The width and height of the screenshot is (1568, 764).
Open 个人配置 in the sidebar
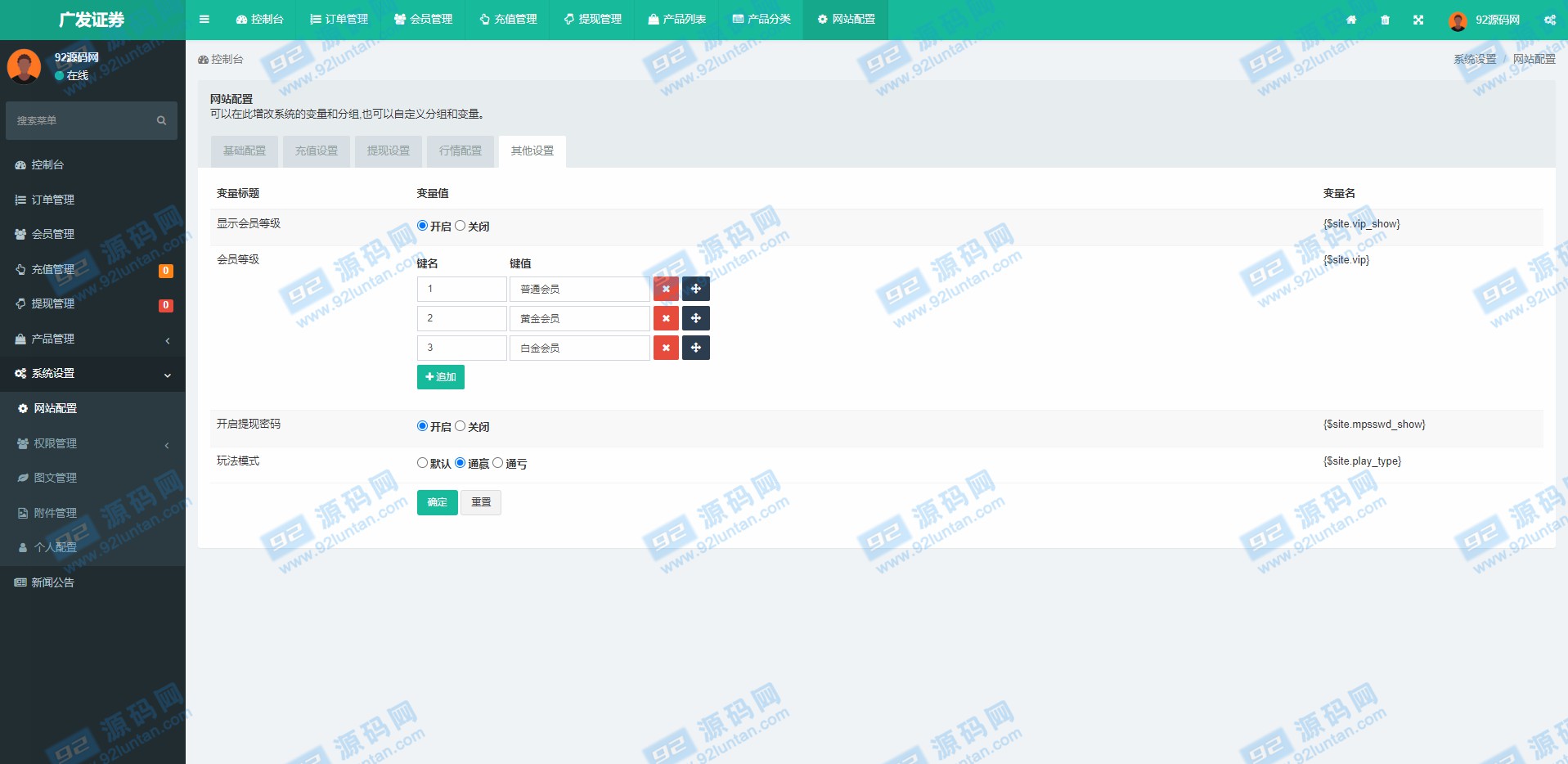tap(92, 547)
